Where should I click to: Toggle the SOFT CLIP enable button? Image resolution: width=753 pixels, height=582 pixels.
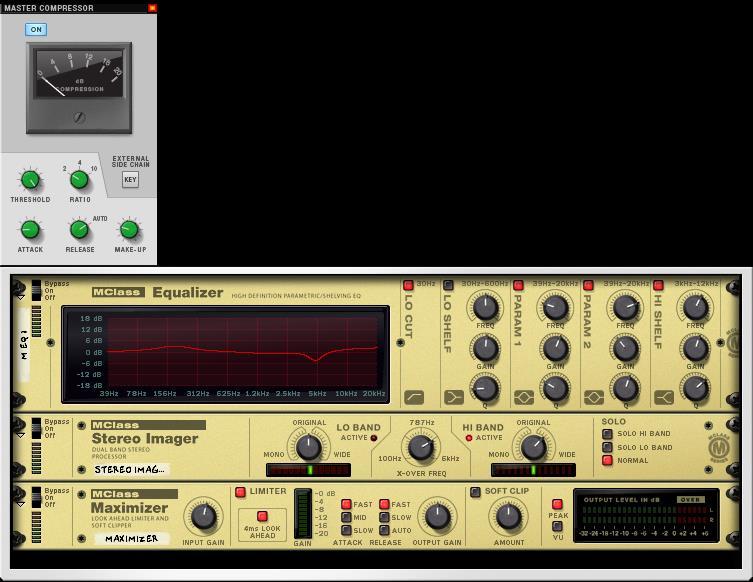(475, 492)
